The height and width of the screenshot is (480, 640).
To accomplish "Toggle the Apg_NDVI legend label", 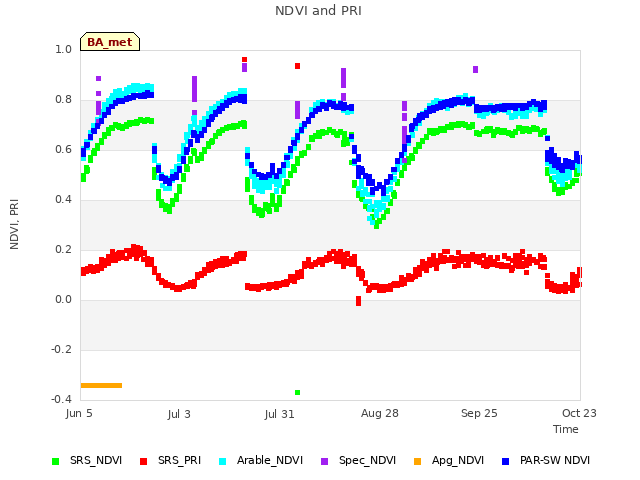I will (x=458, y=460).
